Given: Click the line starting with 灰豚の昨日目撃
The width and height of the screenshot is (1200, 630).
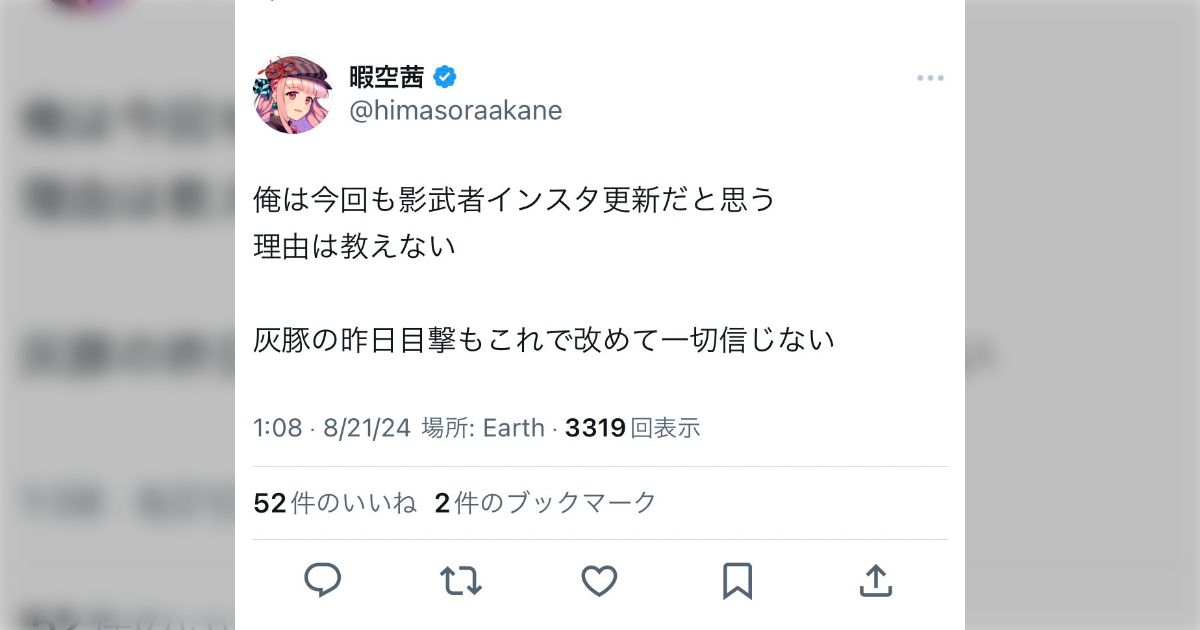Looking at the screenshot, I should (544, 341).
